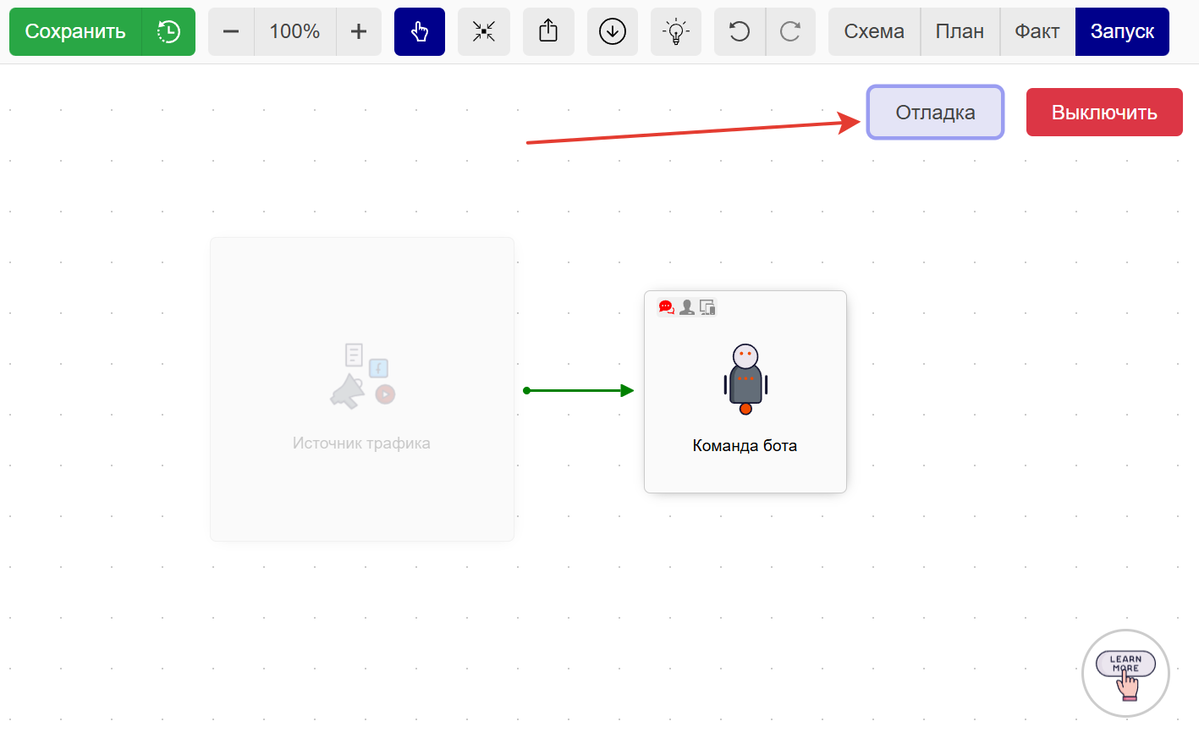Zoom in with the plus button
Screen dimensions: 1199x738
pyautogui.click(x=359, y=31)
